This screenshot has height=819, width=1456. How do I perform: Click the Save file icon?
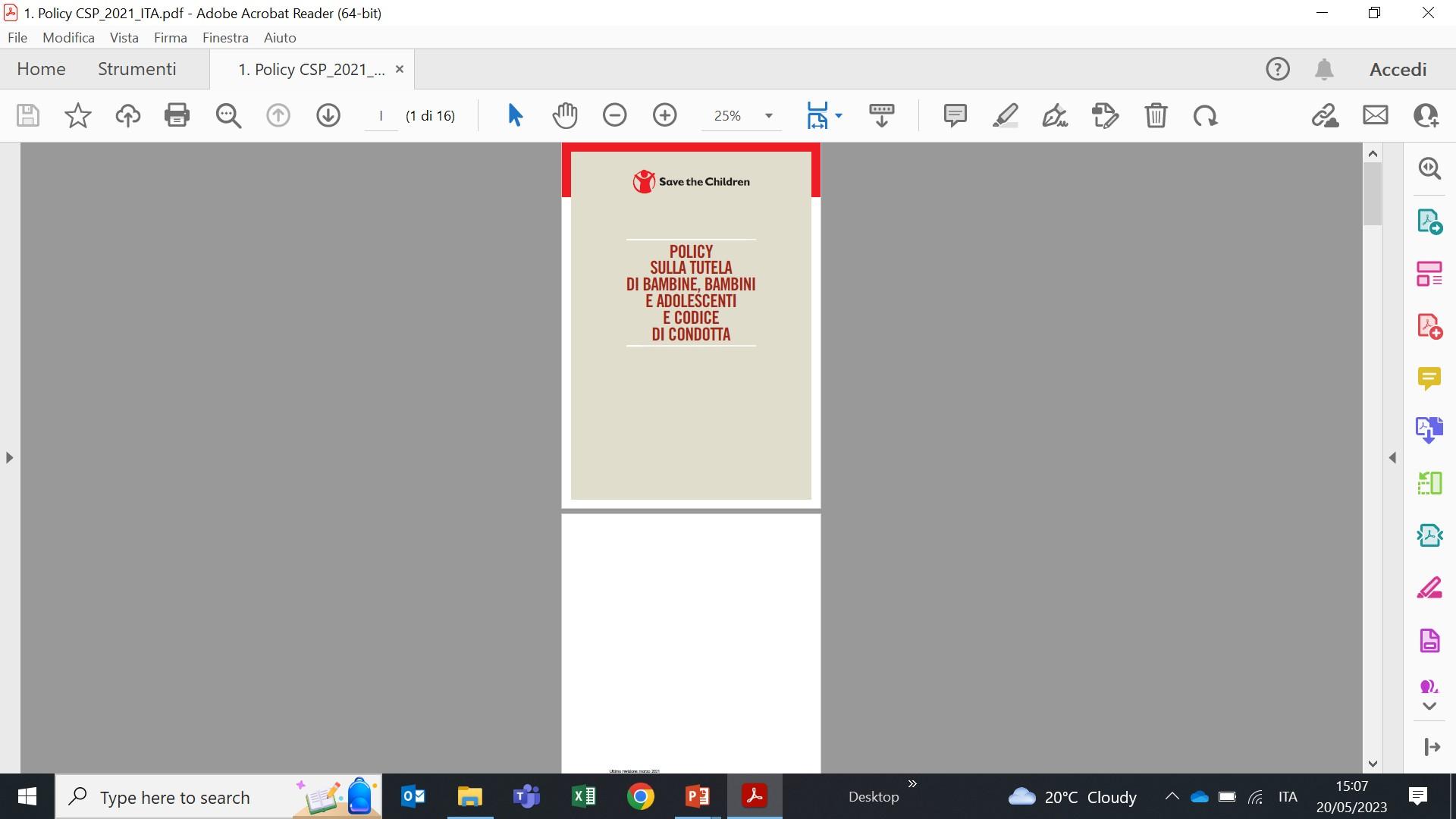pyautogui.click(x=28, y=115)
